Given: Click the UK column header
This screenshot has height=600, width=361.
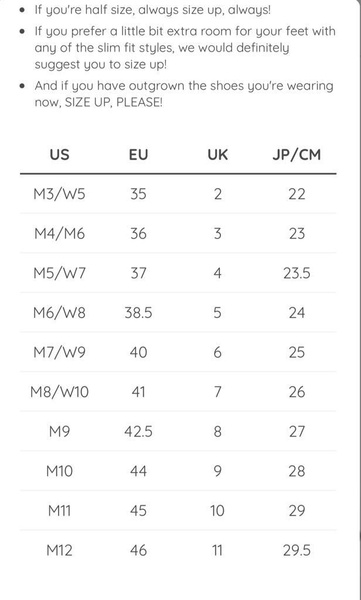Looking at the screenshot, I should pyautogui.click(x=217, y=155).
